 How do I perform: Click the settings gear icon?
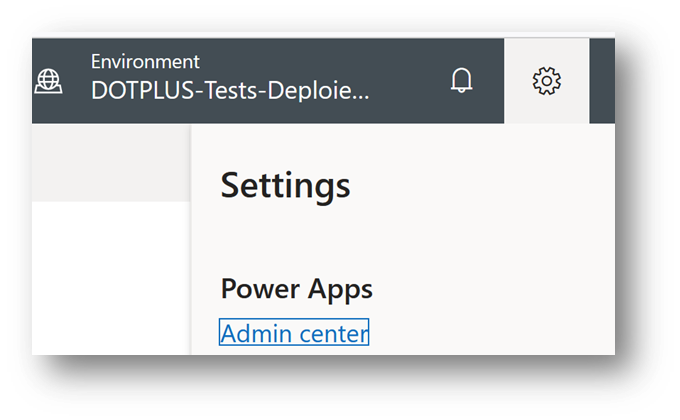[x=546, y=81]
